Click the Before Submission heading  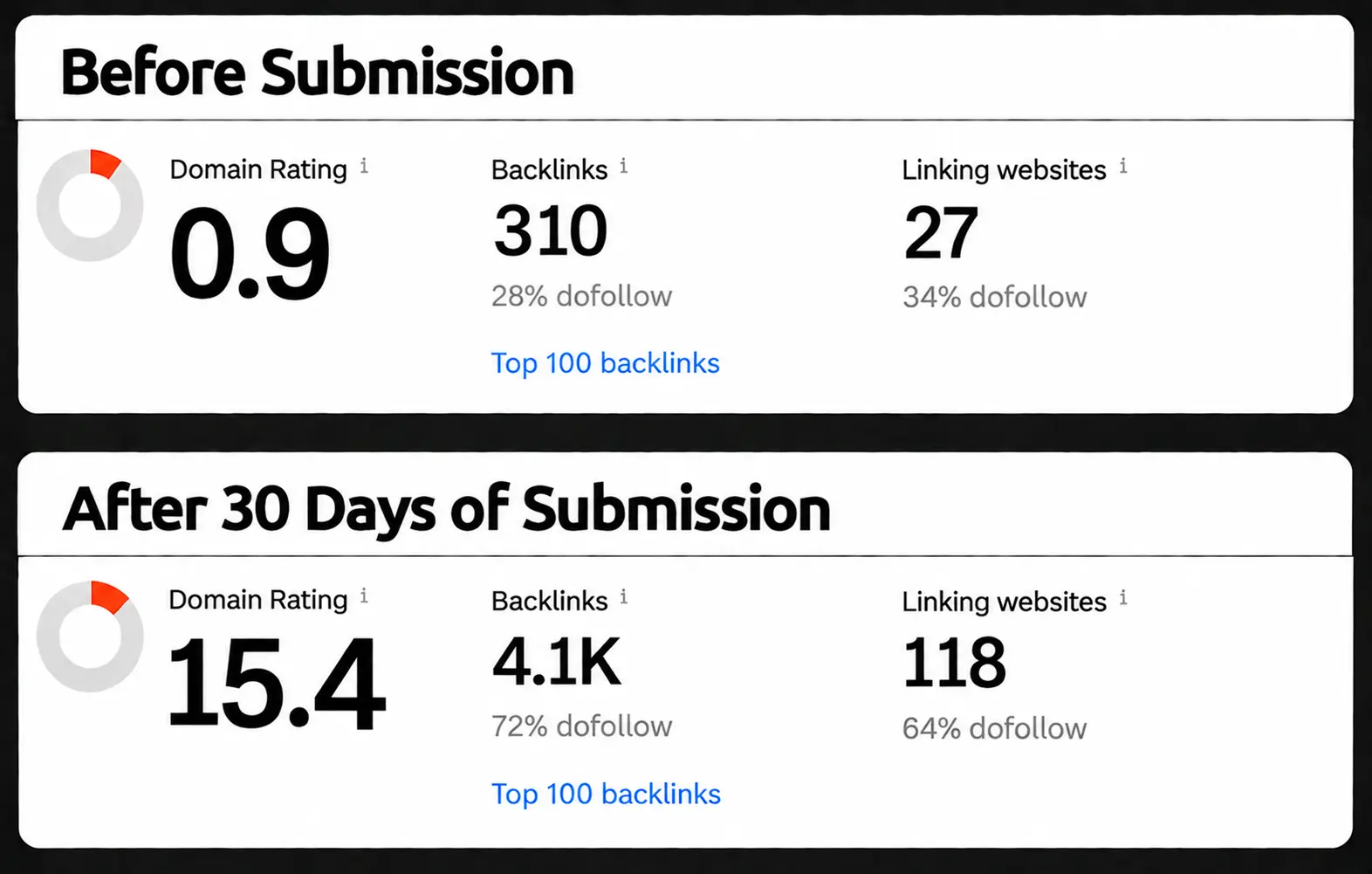click(x=318, y=72)
